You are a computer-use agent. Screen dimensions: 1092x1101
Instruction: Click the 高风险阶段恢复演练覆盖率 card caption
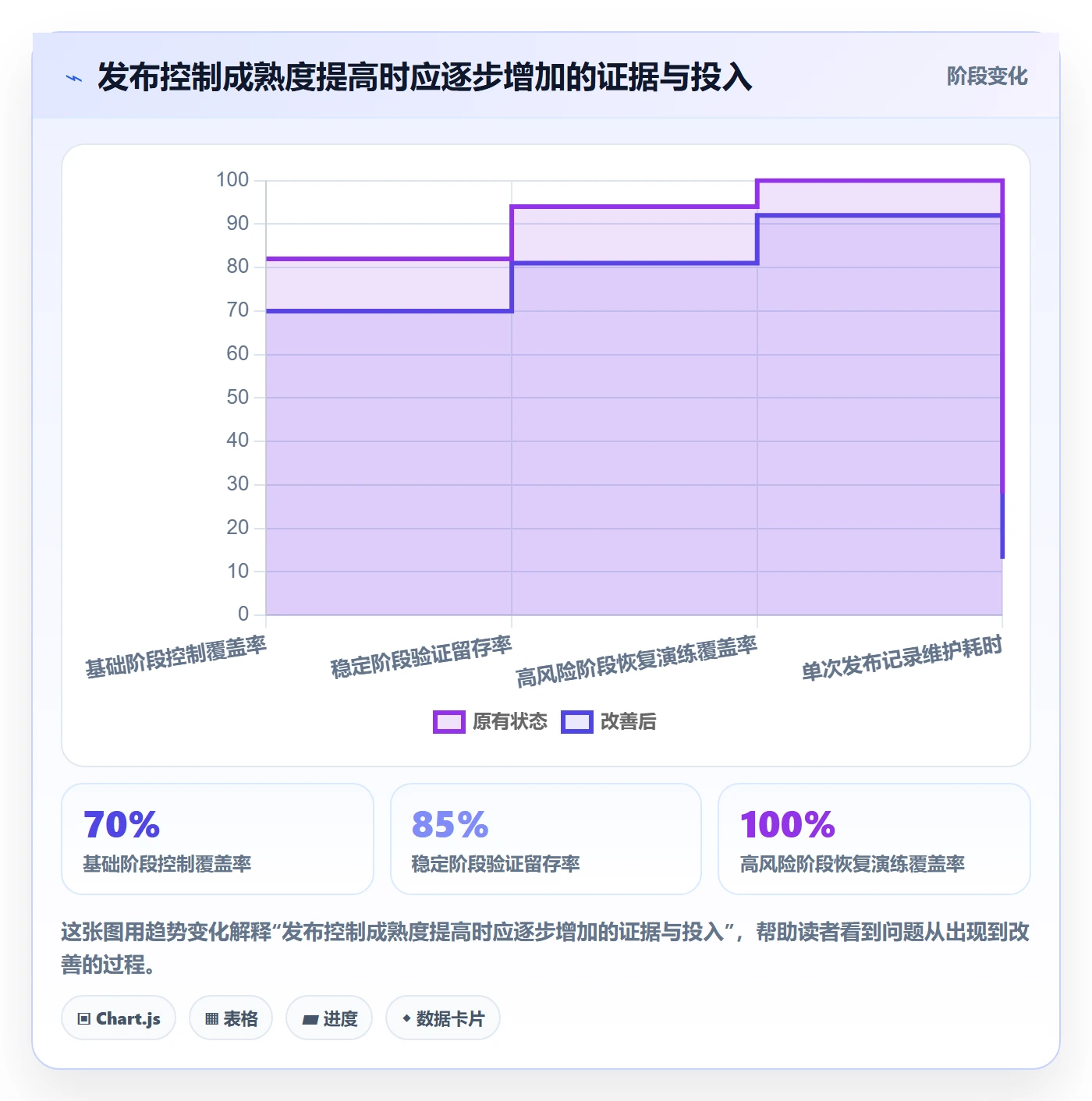click(x=853, y=864)
